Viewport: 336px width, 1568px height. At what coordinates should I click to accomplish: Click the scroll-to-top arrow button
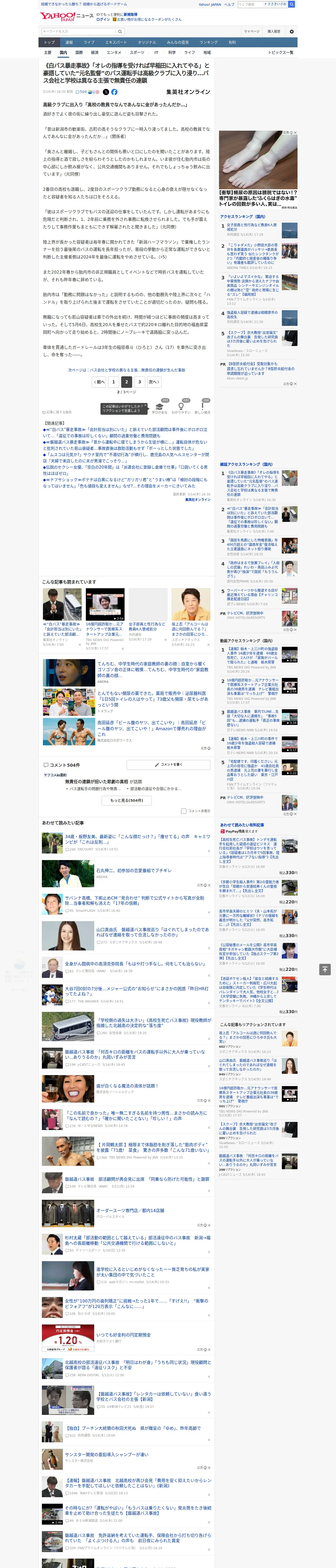tap(325, 969)
